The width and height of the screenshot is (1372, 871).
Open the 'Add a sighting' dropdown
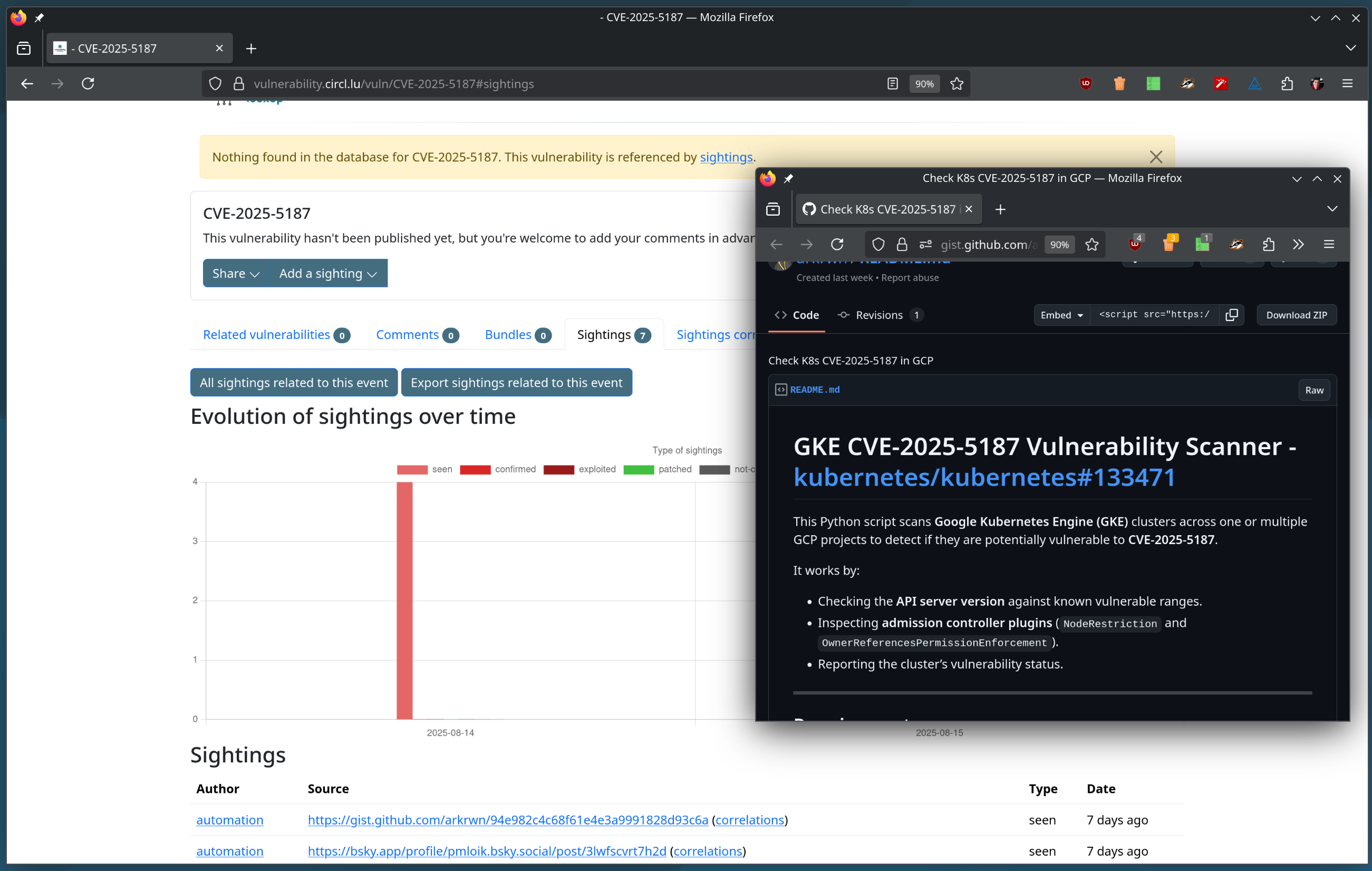327,274
